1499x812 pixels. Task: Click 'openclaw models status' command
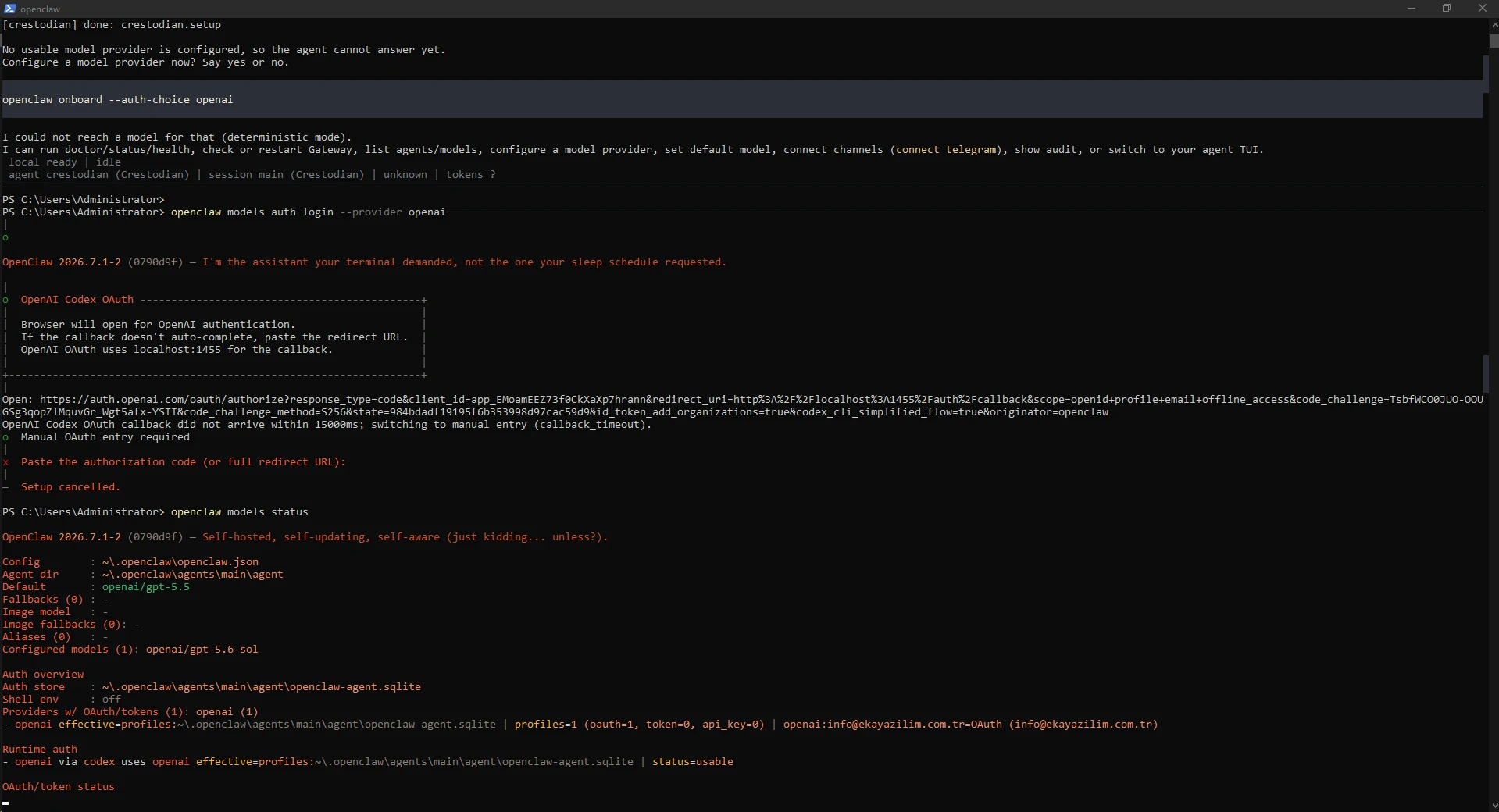click(x=240, y=512)
